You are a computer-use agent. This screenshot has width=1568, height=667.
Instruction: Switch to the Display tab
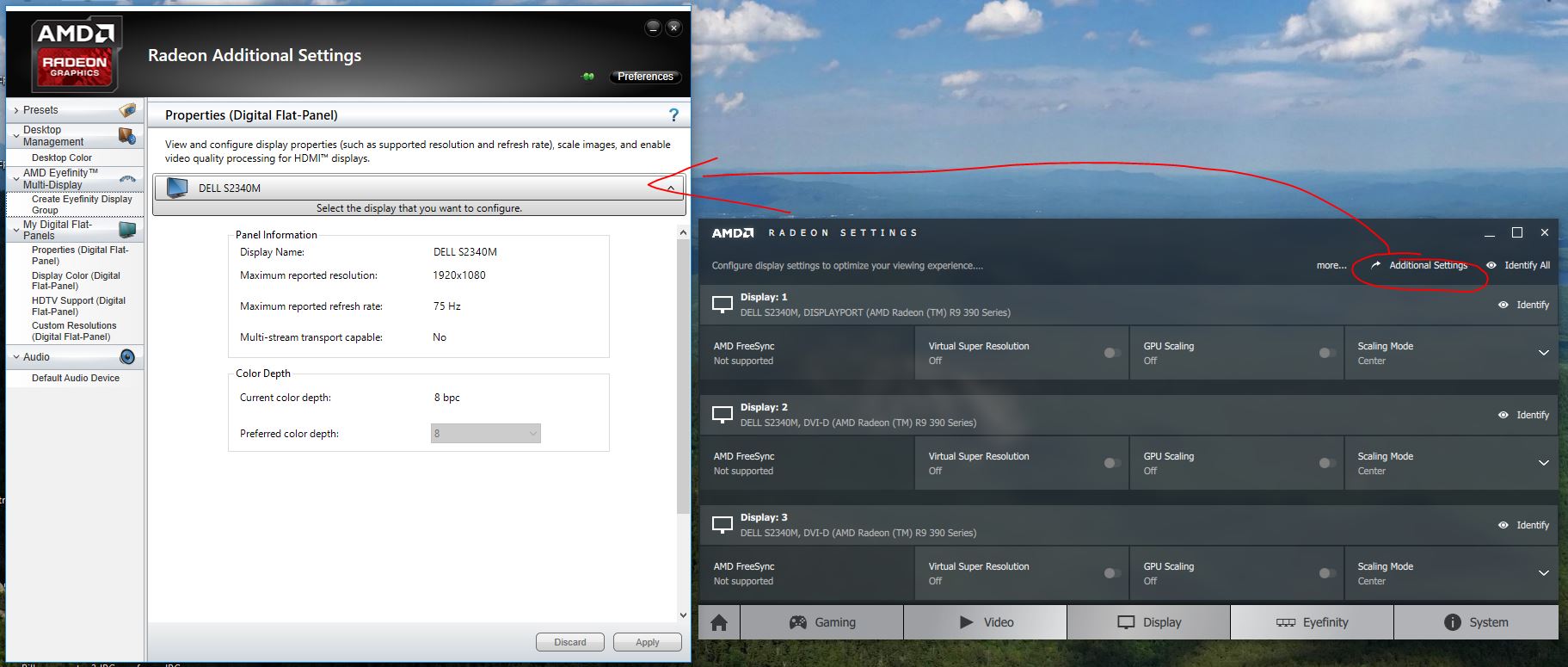[1149, 622]
